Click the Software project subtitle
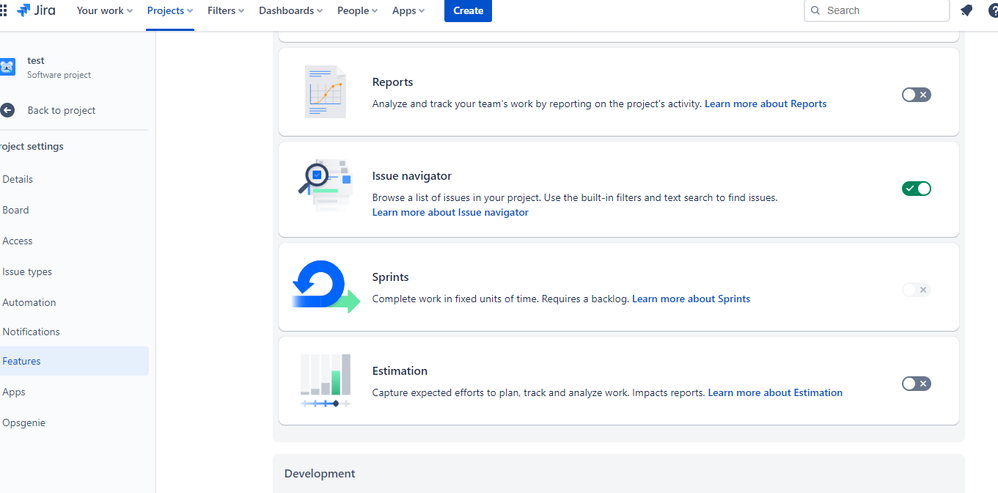998x493 pixels. point(59,75)
